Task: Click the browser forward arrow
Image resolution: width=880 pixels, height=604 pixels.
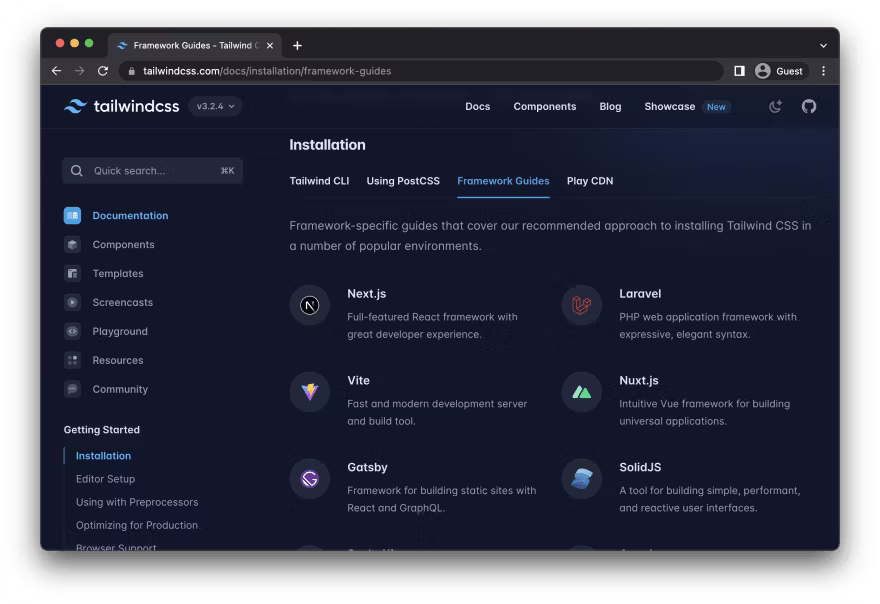Action: 80,71
